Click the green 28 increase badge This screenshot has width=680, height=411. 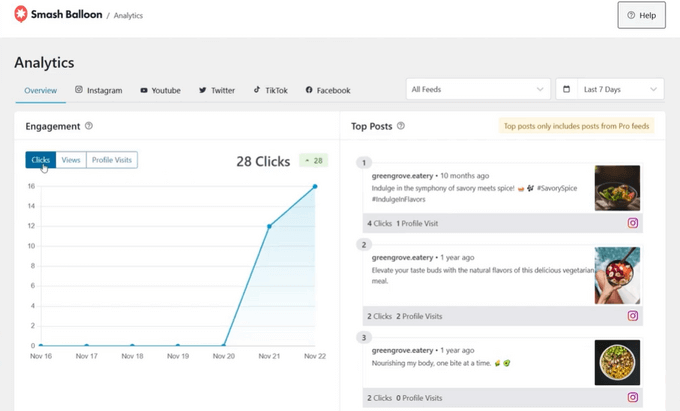point(314,160)
